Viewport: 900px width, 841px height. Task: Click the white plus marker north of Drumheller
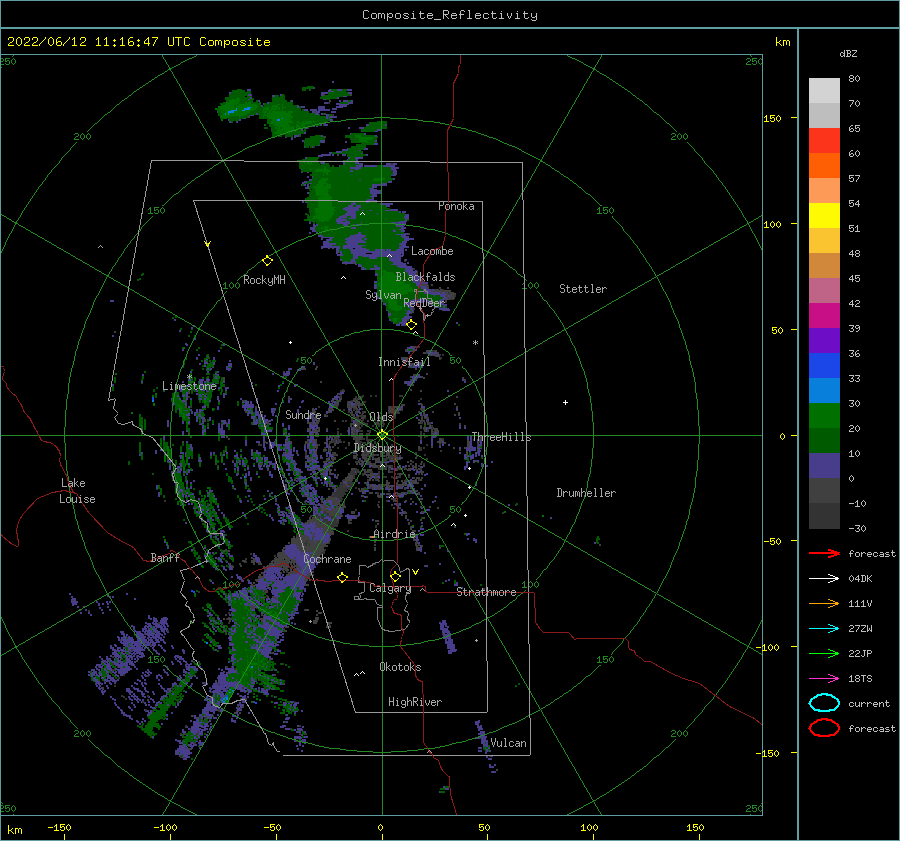(x=565, y=402)
